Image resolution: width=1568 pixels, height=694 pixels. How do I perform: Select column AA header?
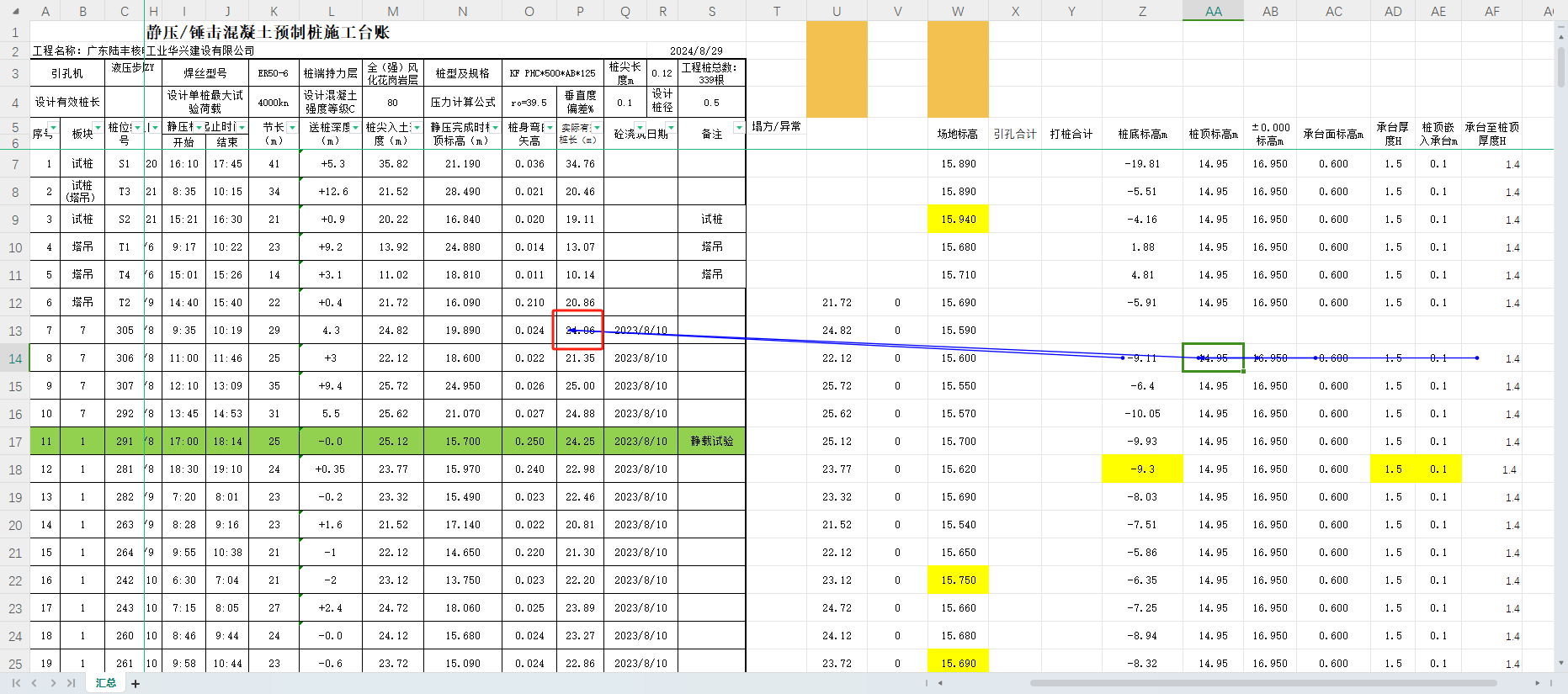point(1213,11)
